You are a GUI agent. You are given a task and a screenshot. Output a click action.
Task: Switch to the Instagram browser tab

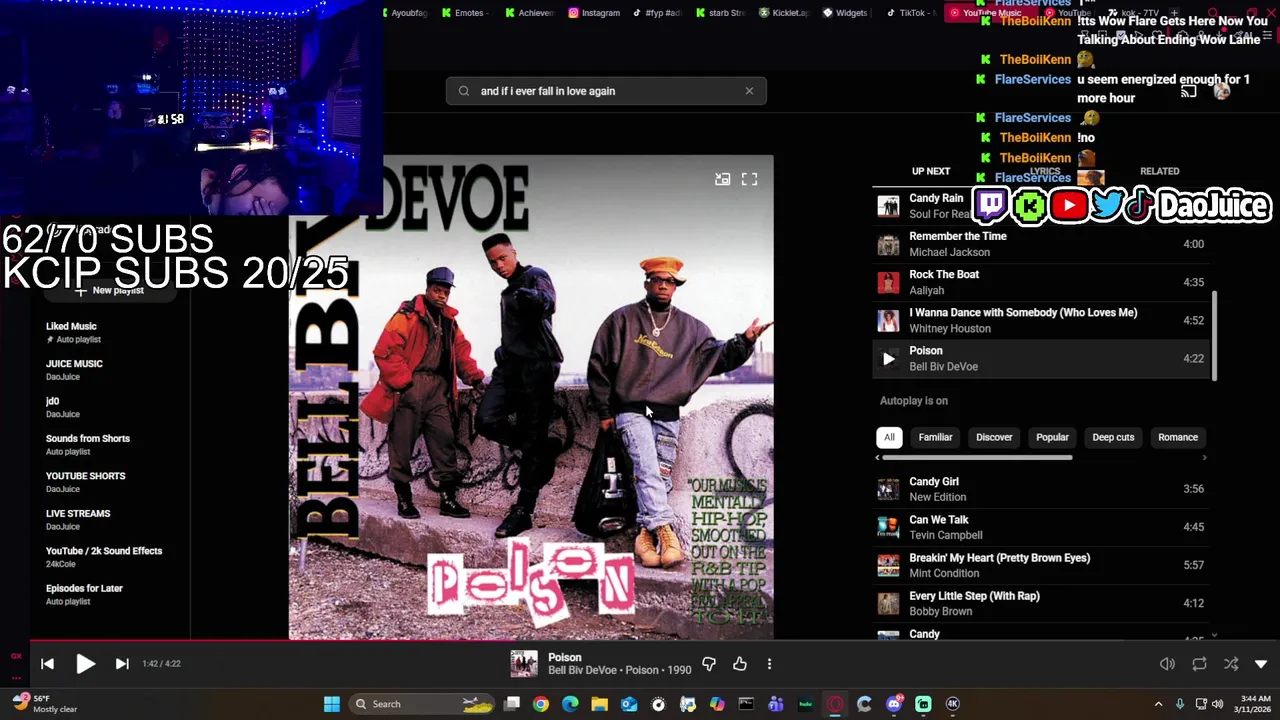click(x=595, y=13)
